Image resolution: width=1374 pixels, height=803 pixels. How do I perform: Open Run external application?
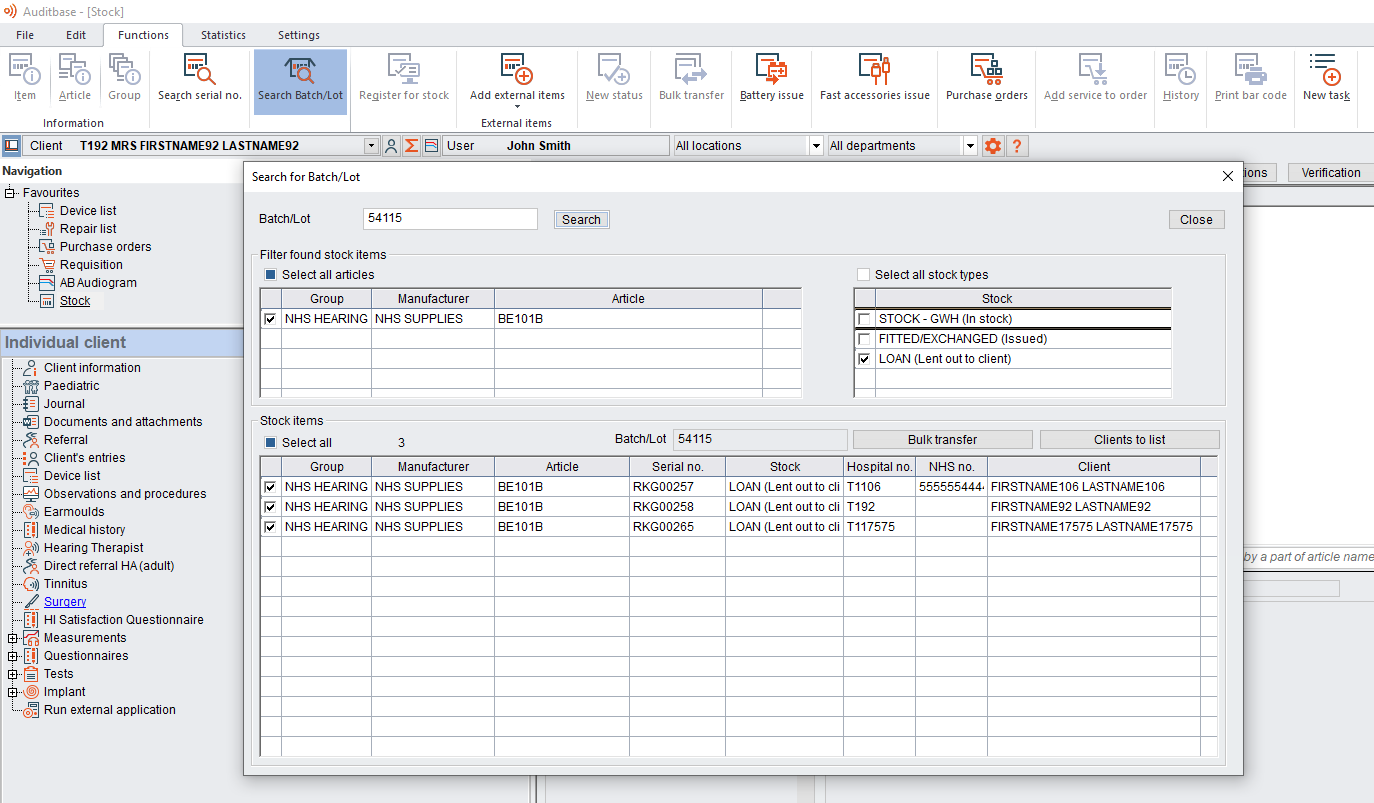click(109, 710)
